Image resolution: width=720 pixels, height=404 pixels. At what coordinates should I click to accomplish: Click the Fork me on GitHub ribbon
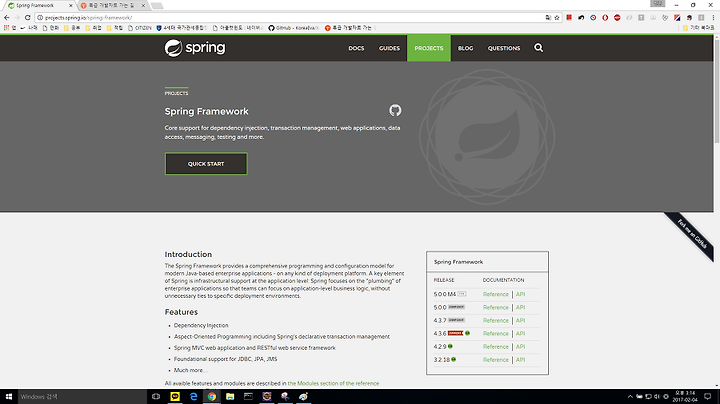[x=692, y=234]
